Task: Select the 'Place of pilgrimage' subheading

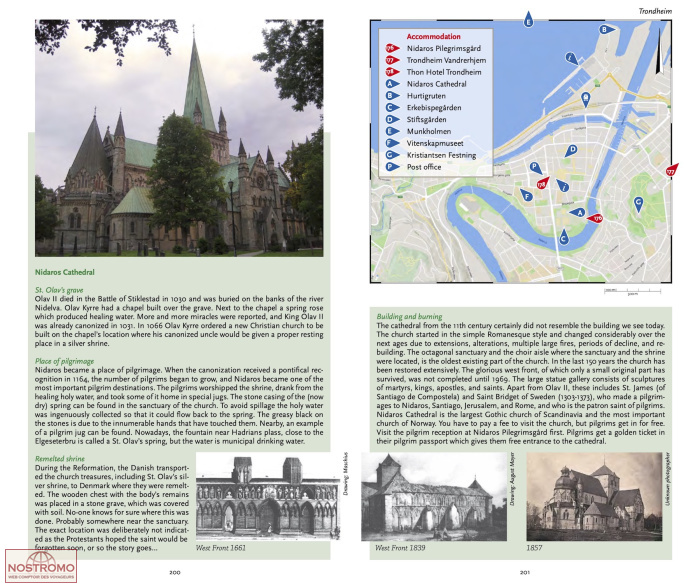Action: point(64,361)
